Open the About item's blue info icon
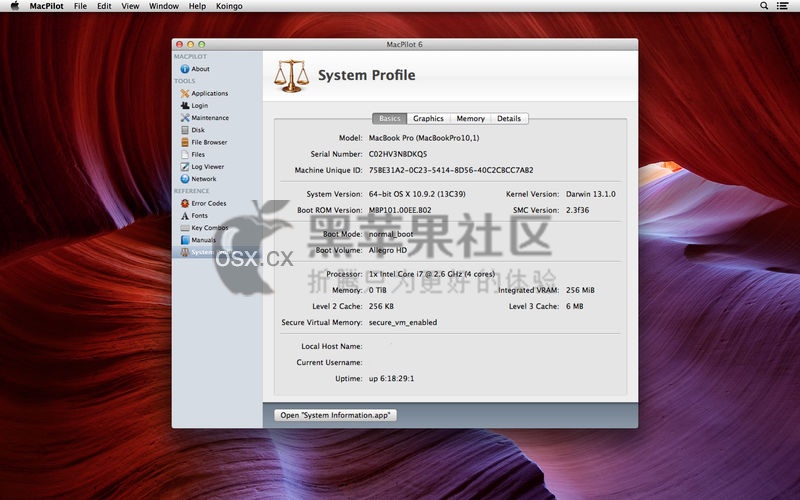This screenshot has width=800, height=500. coord(185,69)
